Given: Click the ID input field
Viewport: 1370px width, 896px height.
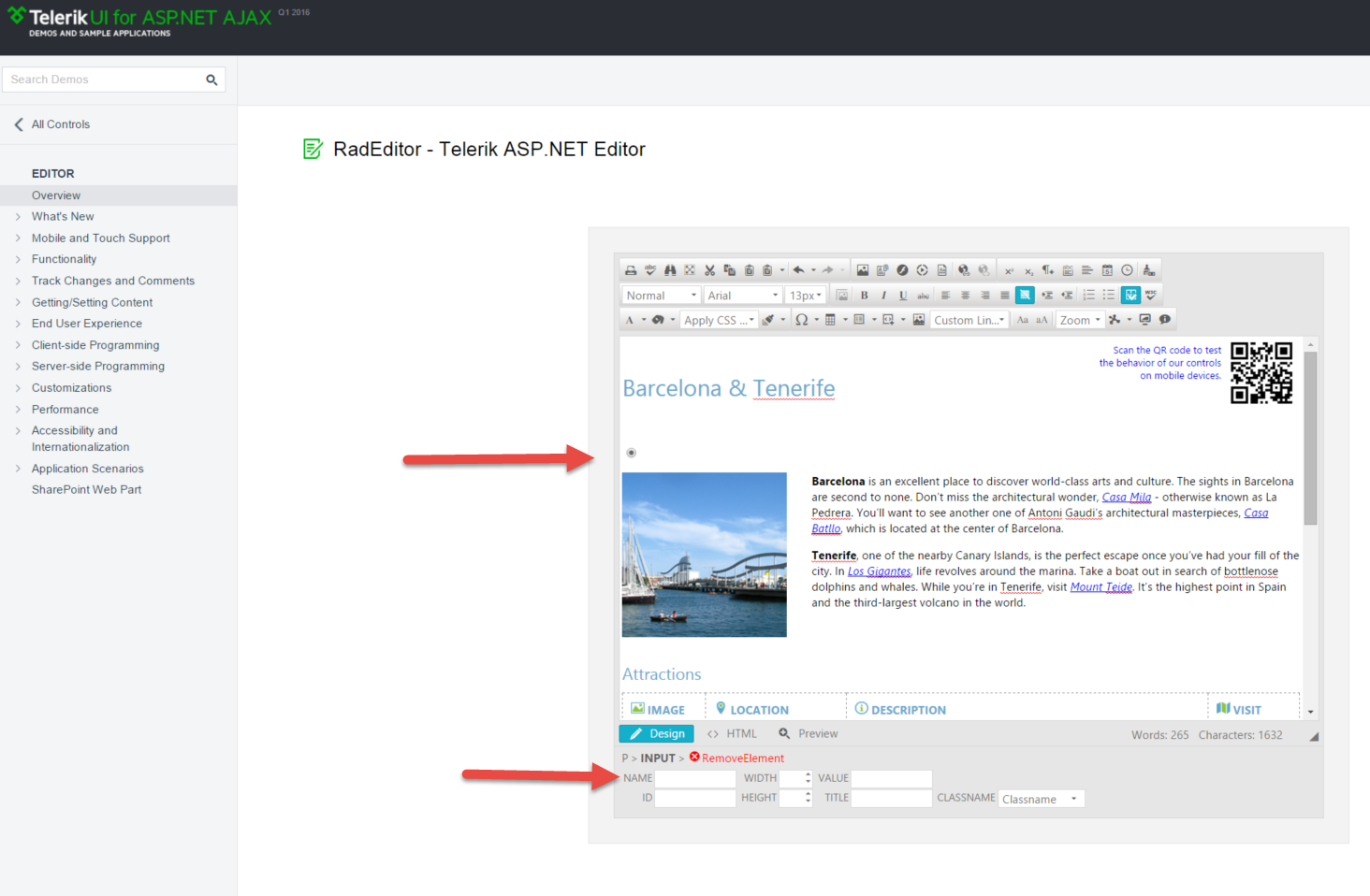Looking at the screenshot, I should tap(695, 798).
